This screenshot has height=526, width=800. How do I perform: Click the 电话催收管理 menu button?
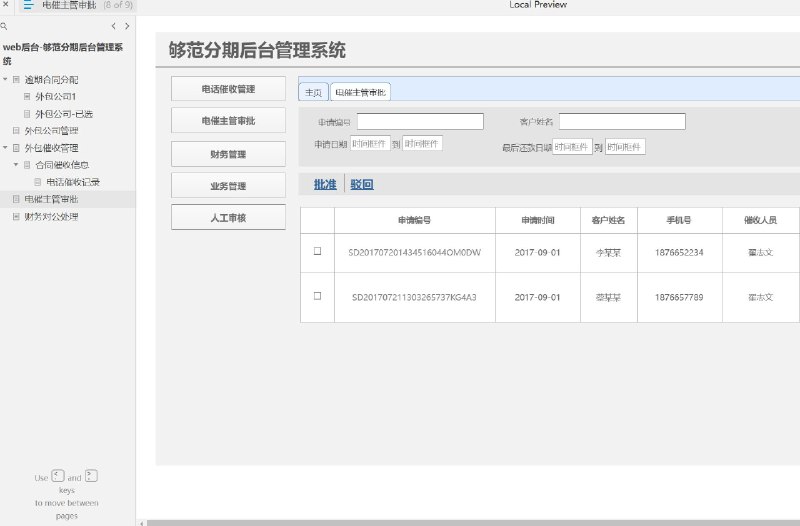pos(228,89)
